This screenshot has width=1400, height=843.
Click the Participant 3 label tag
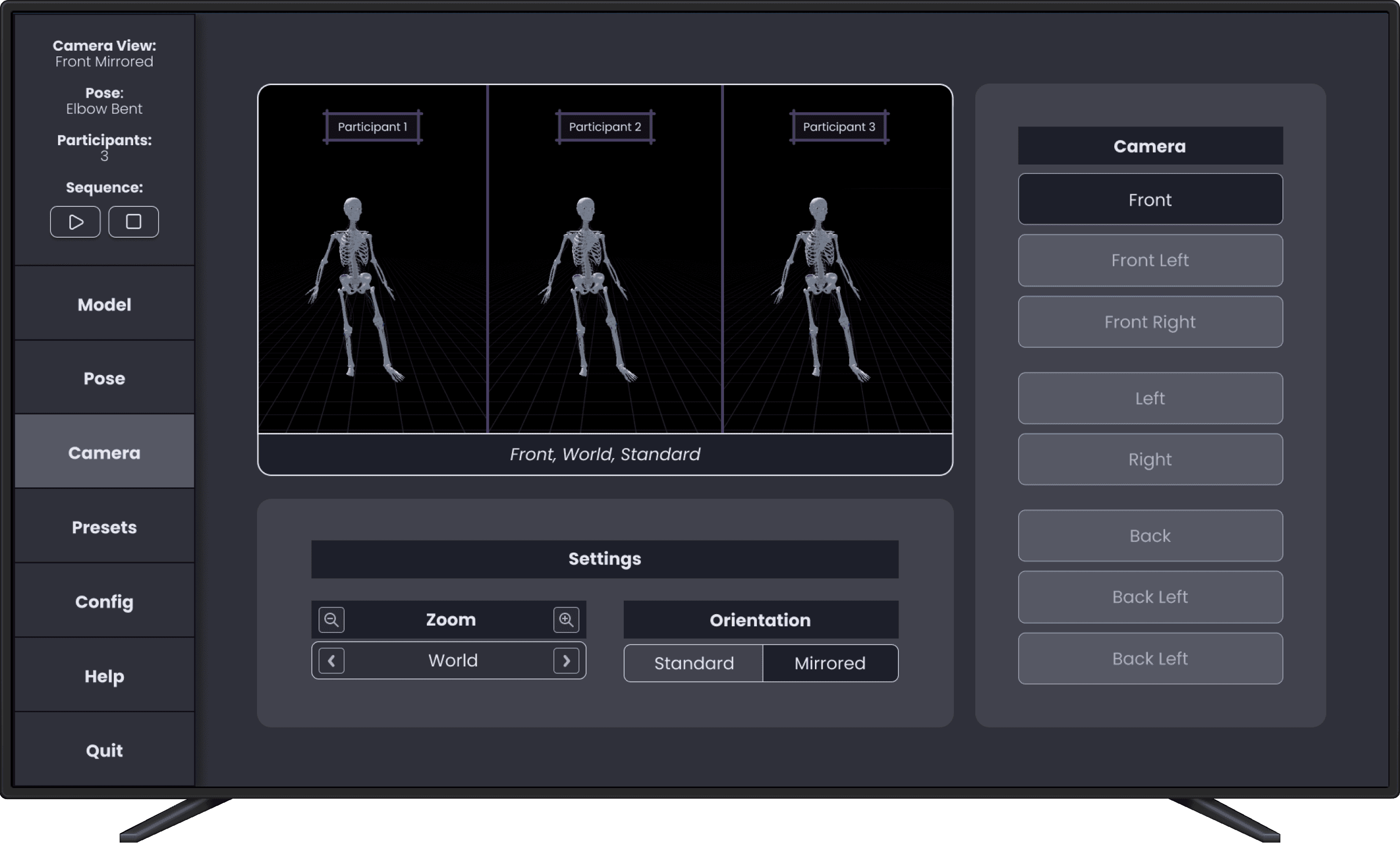(838, 127)
